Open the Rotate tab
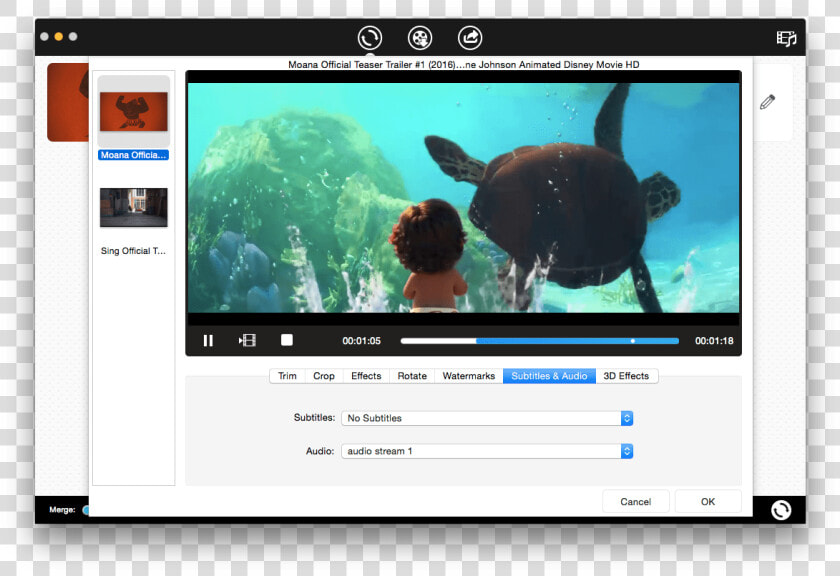The width and height of the screenshot is (840, 576). [x=412, y=376]
